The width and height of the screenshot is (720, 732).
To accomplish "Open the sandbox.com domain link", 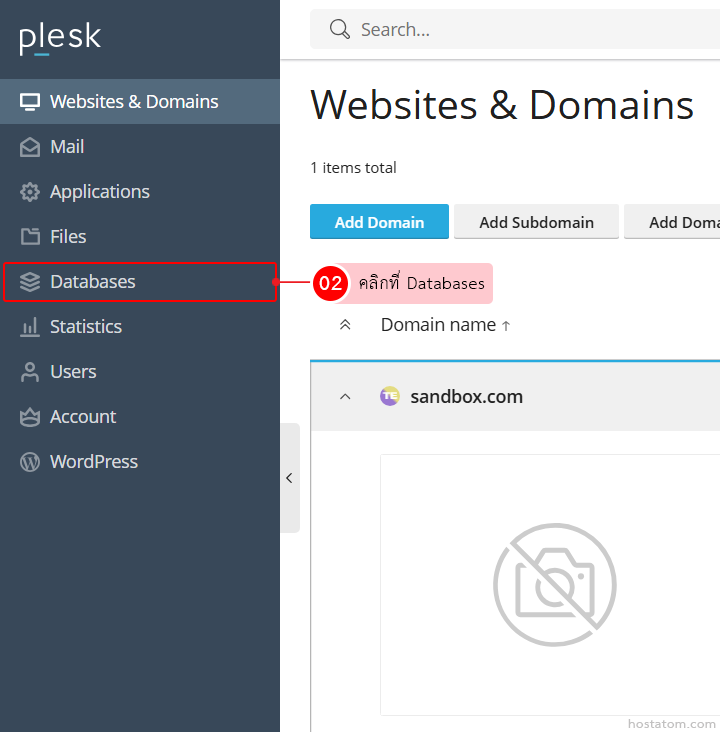I will (466, 397).
